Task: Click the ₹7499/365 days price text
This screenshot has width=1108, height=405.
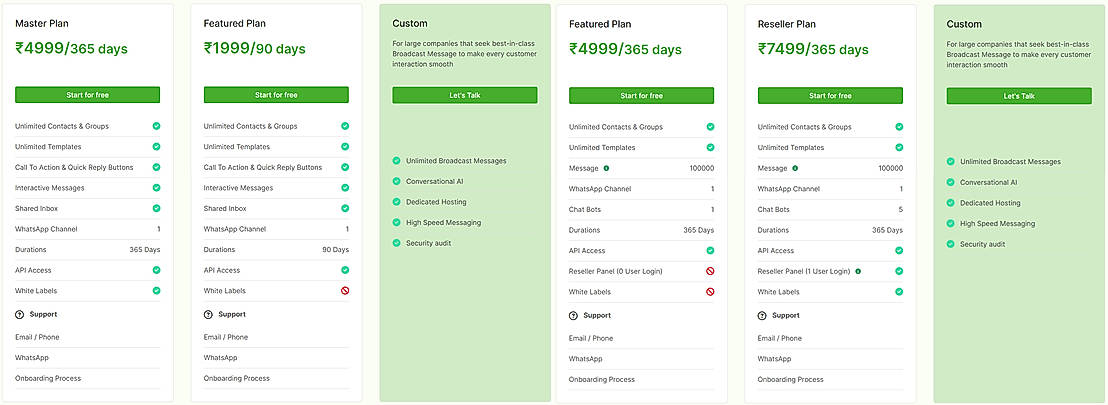Action: point(813,48)
